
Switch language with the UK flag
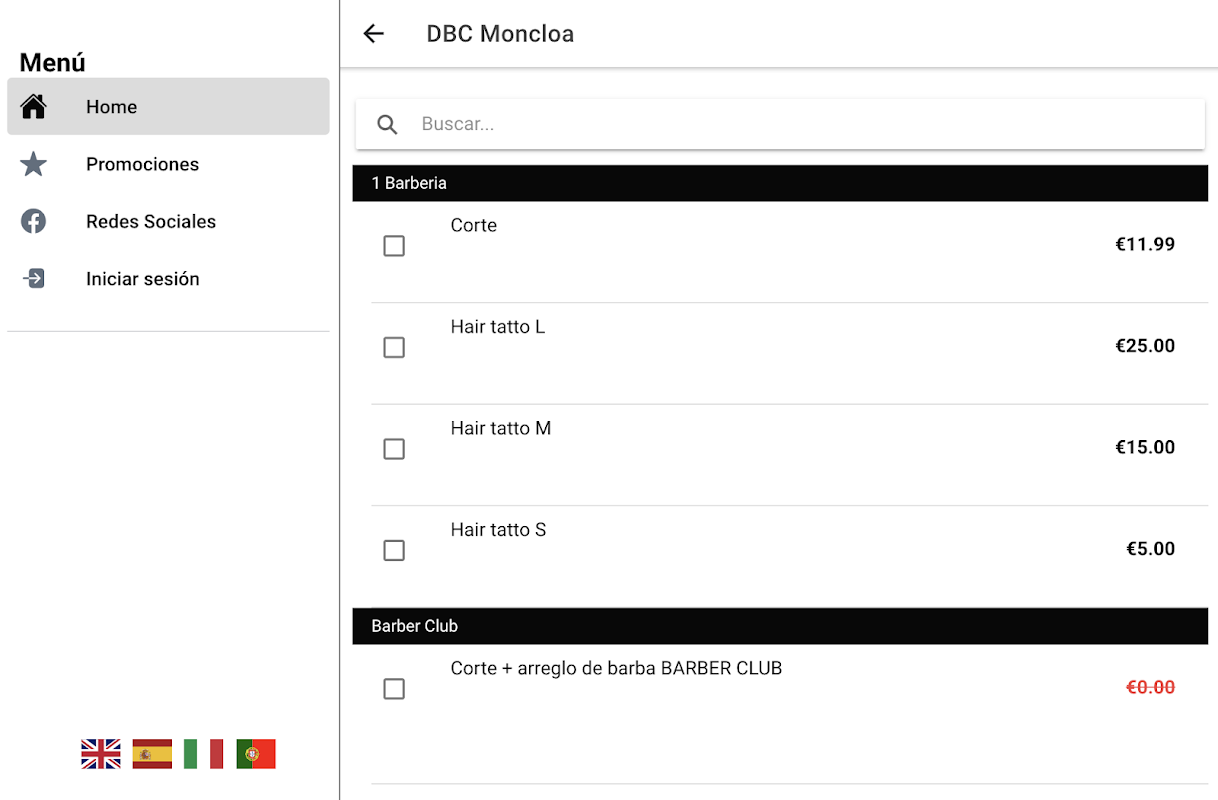[101, 754]
